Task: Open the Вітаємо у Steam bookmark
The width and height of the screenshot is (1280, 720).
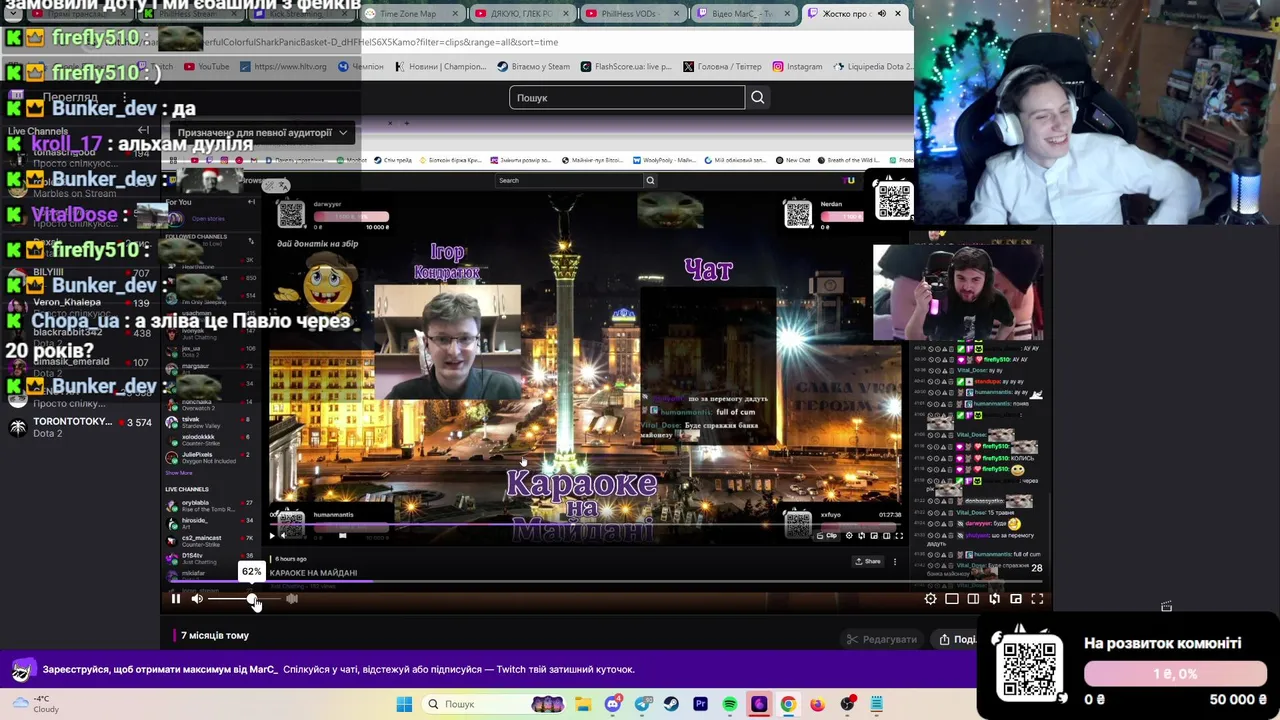Action: coord(533,66)
